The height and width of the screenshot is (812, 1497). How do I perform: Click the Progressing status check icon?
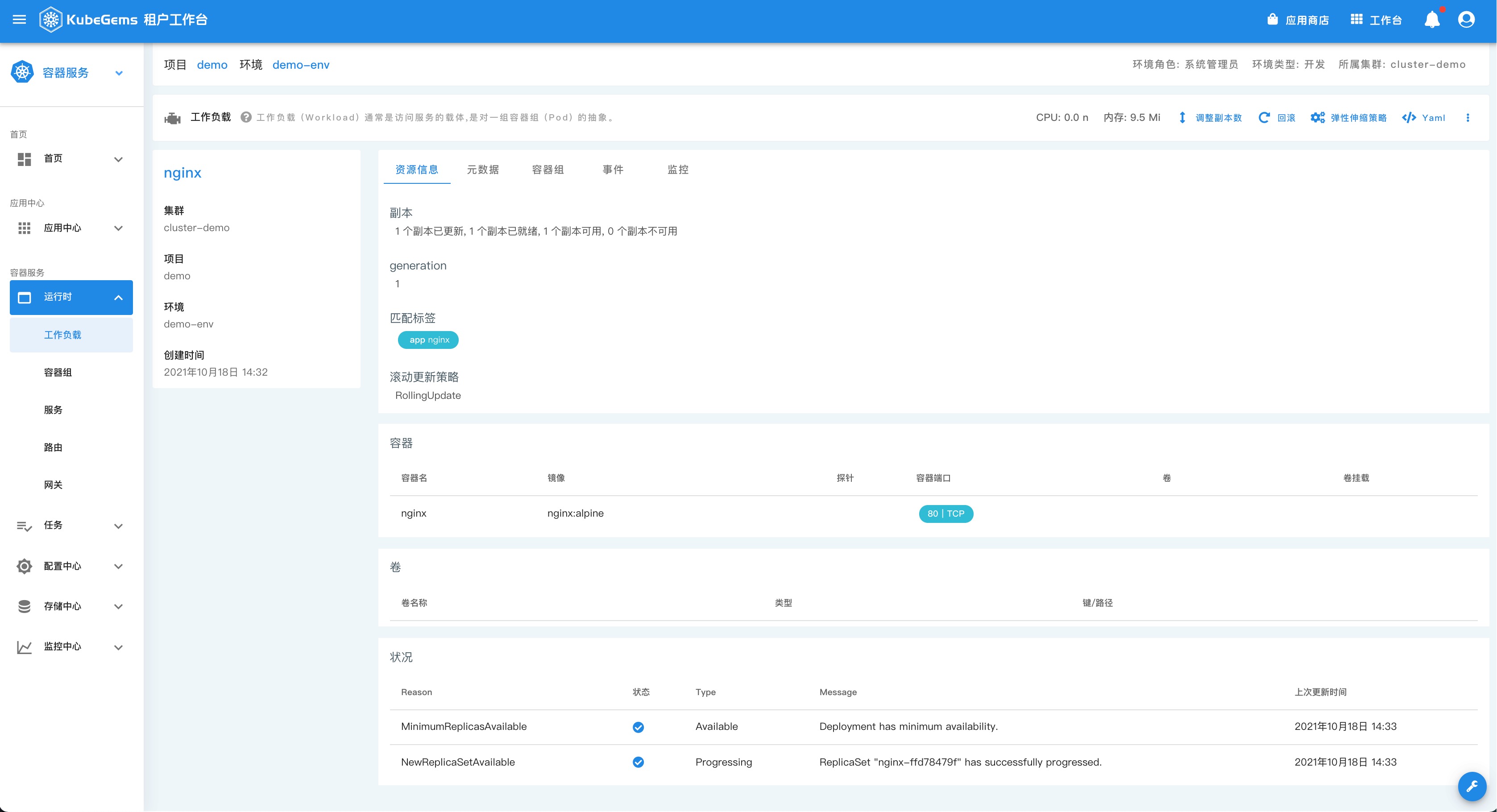[x=638, y=762]
